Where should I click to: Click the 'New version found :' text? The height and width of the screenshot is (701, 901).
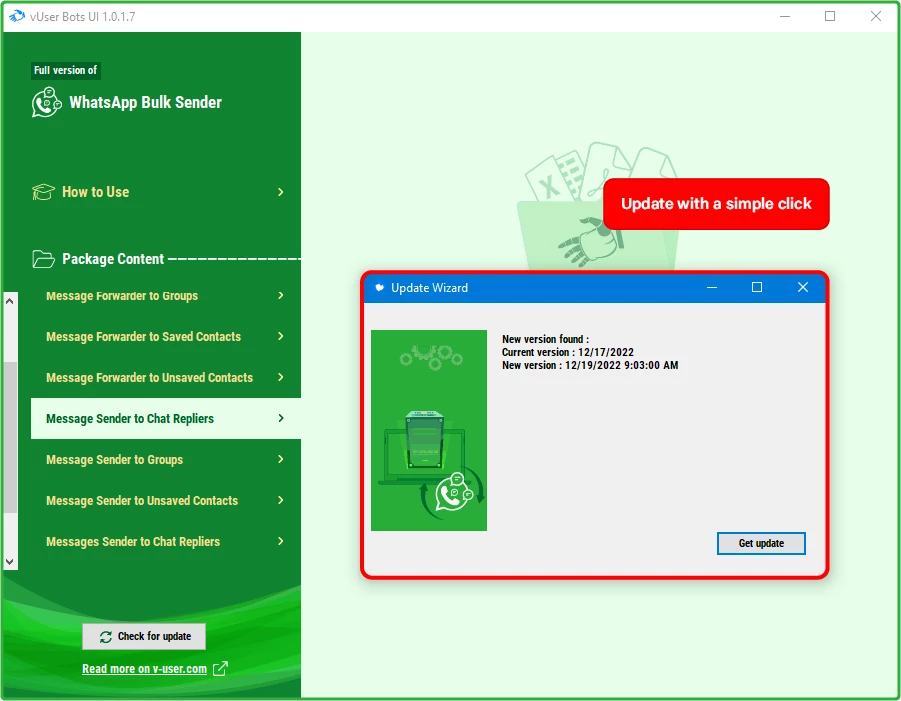pyautogui.click(x=545, y=339)
